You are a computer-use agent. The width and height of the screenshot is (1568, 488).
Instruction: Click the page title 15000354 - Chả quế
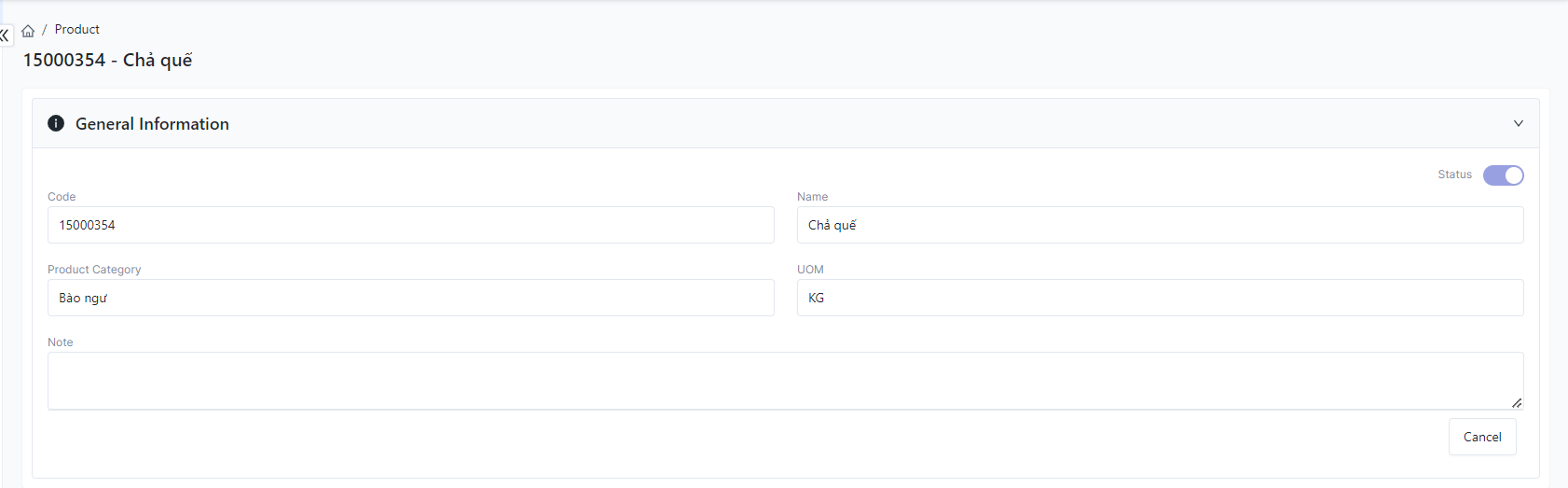pos(107,61)
